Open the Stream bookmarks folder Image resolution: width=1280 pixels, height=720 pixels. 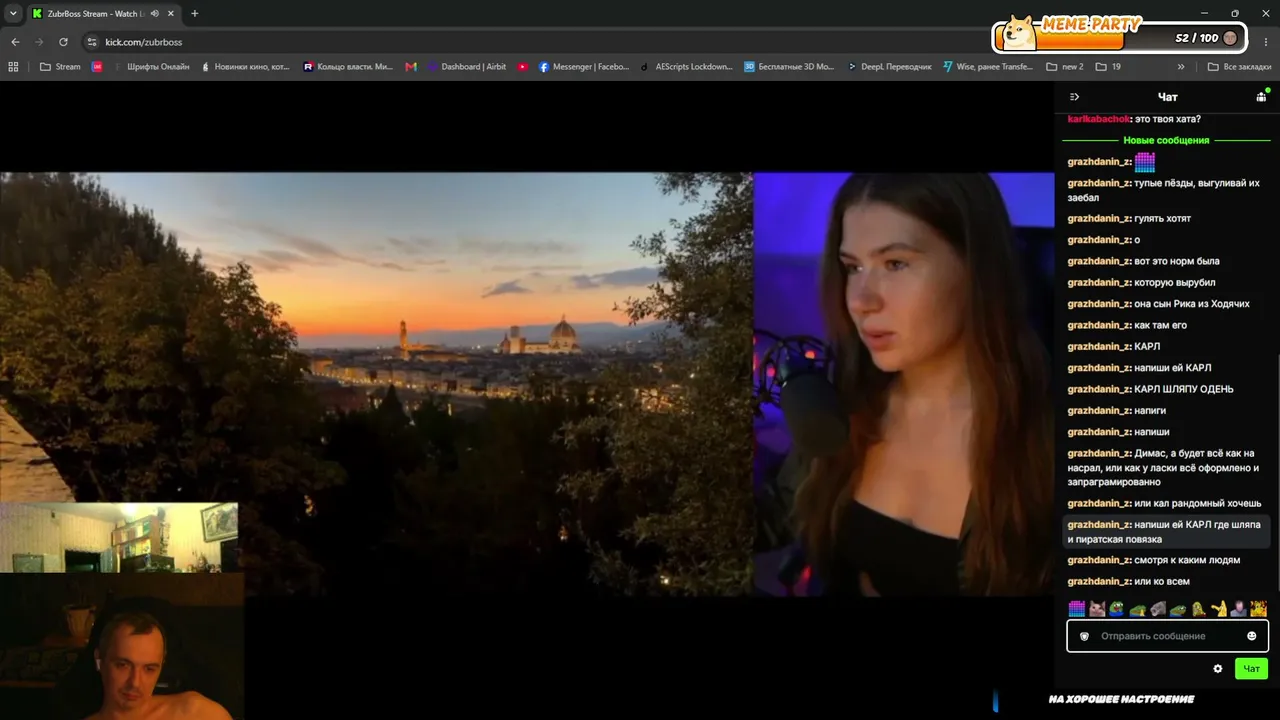(60, 67)
